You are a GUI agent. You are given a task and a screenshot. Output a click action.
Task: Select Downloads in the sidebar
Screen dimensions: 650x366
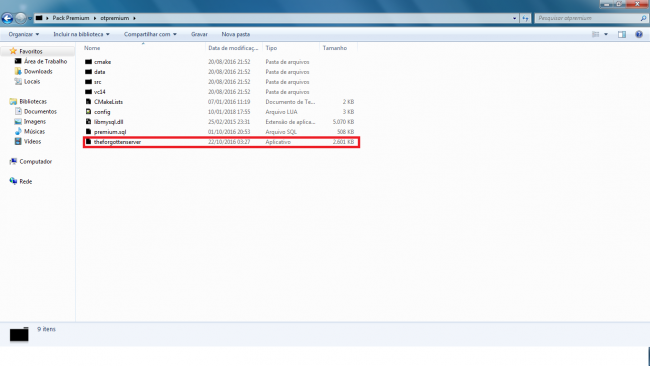pos(38,71)
